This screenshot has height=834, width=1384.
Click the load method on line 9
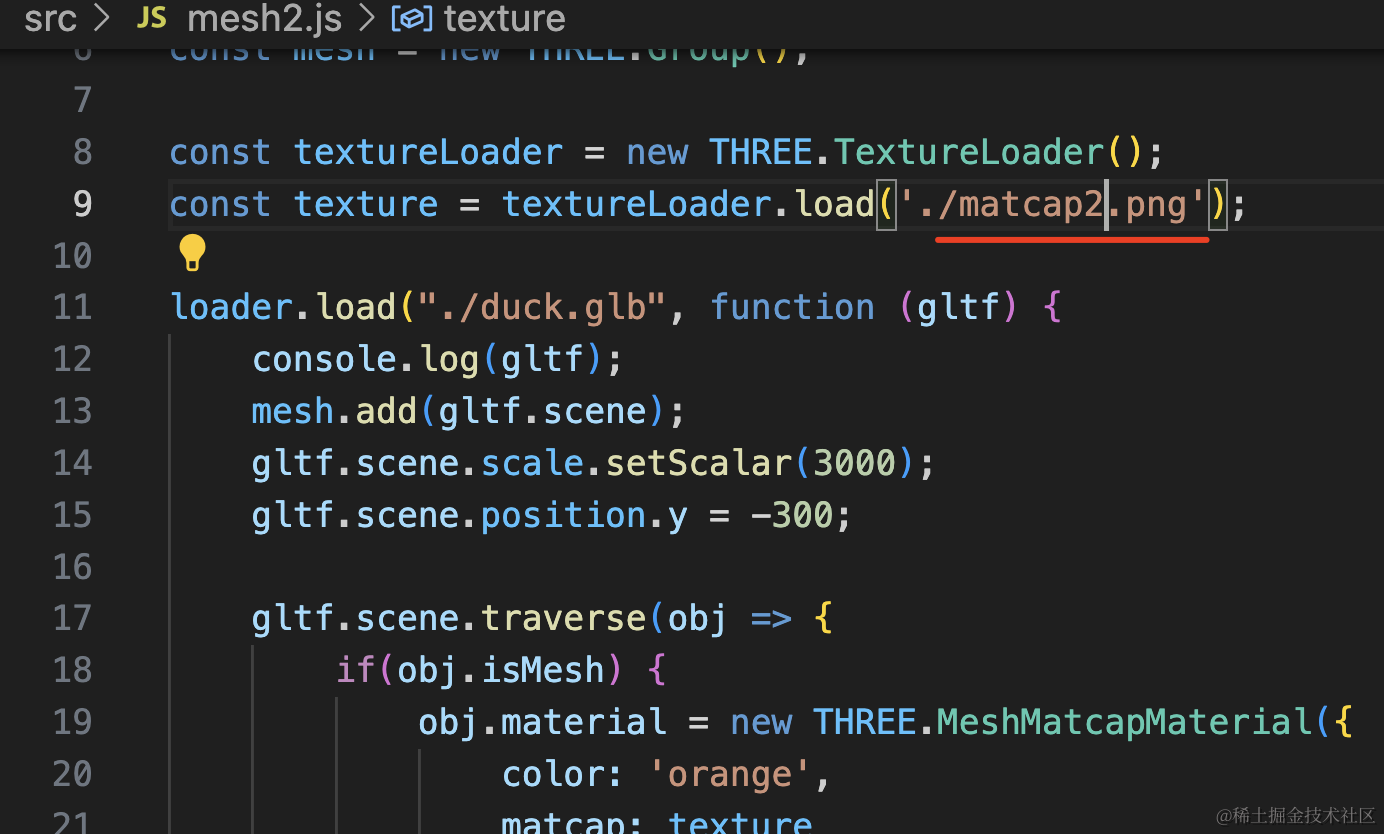point(835,205)
